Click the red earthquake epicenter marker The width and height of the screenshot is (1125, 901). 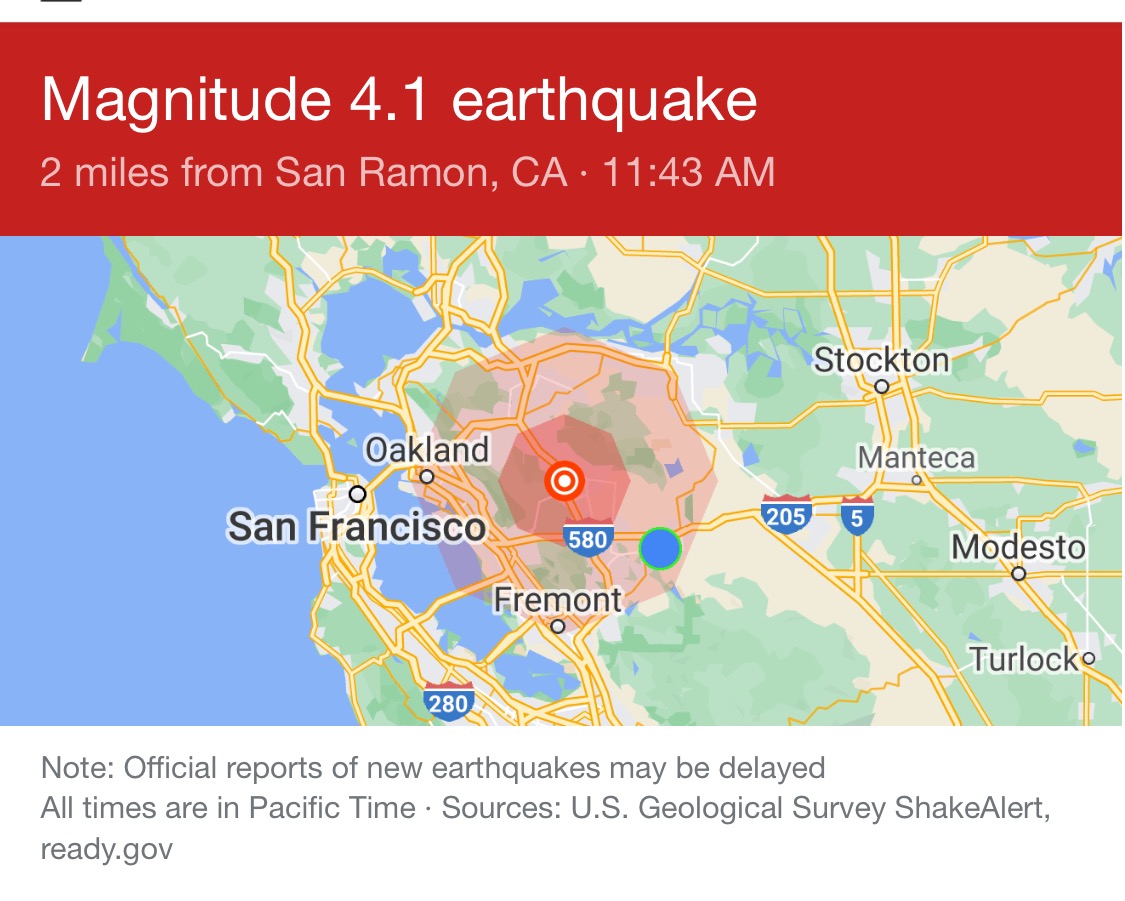564,481
